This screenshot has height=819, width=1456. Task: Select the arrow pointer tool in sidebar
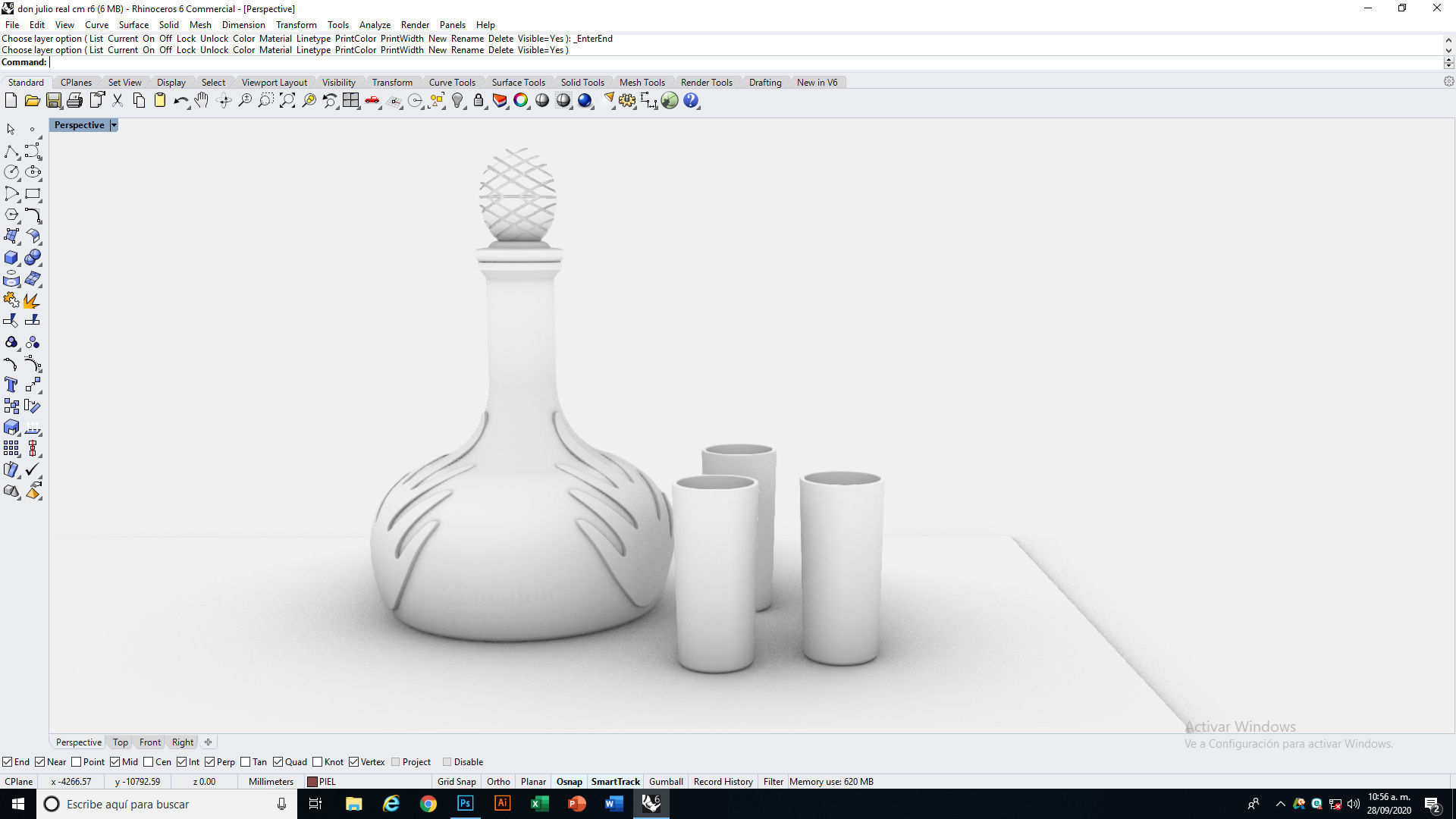[11, 130]
